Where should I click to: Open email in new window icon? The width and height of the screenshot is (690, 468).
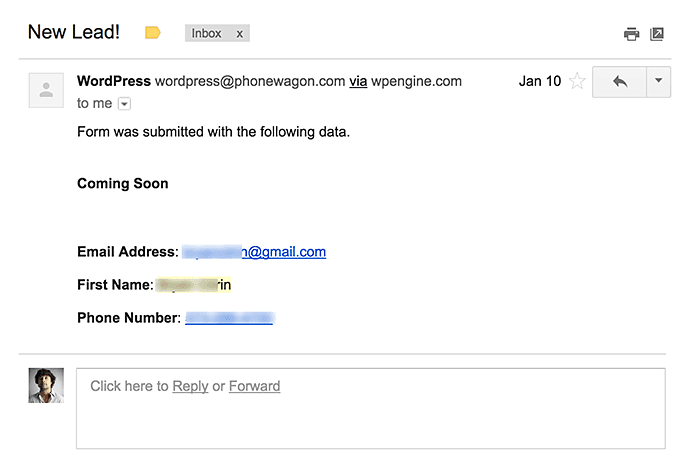[x=657, y=34]
